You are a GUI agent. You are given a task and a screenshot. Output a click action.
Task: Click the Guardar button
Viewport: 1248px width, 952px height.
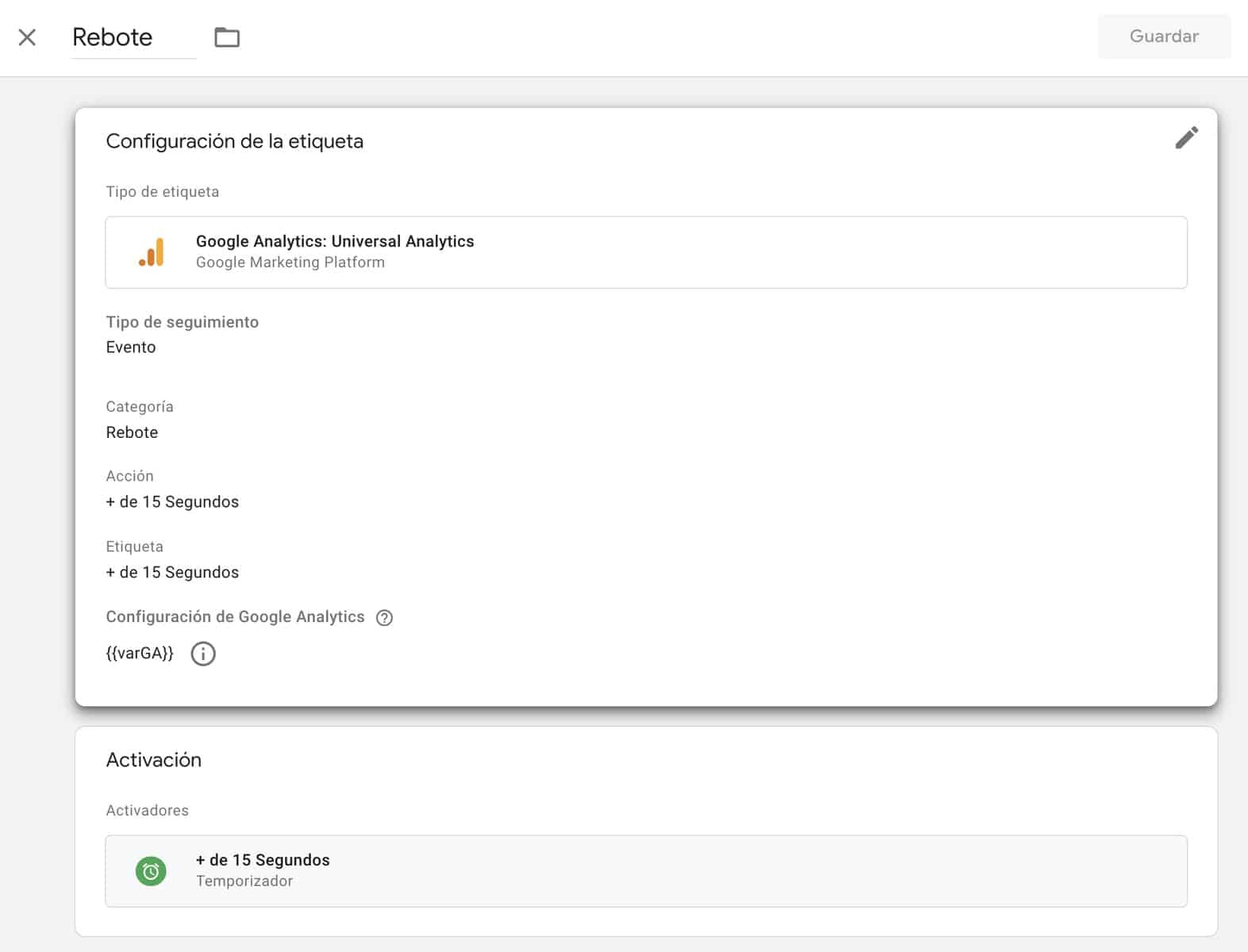coord(1164,36)
